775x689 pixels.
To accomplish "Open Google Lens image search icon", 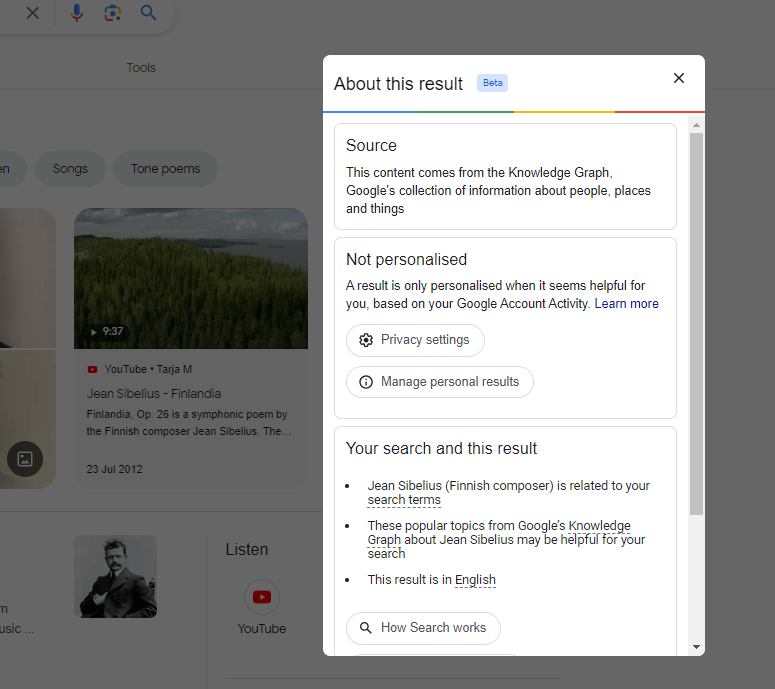I will pos(113,13).
